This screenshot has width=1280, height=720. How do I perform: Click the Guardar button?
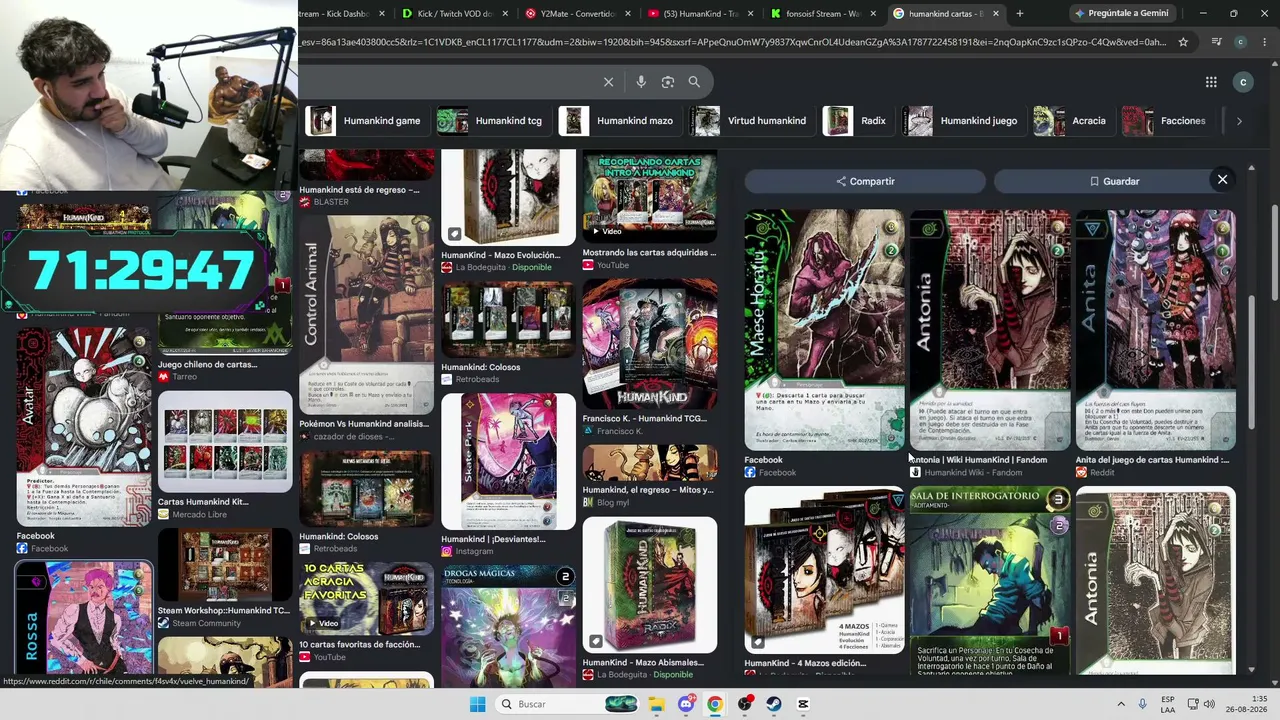(x=1114, y=181)
